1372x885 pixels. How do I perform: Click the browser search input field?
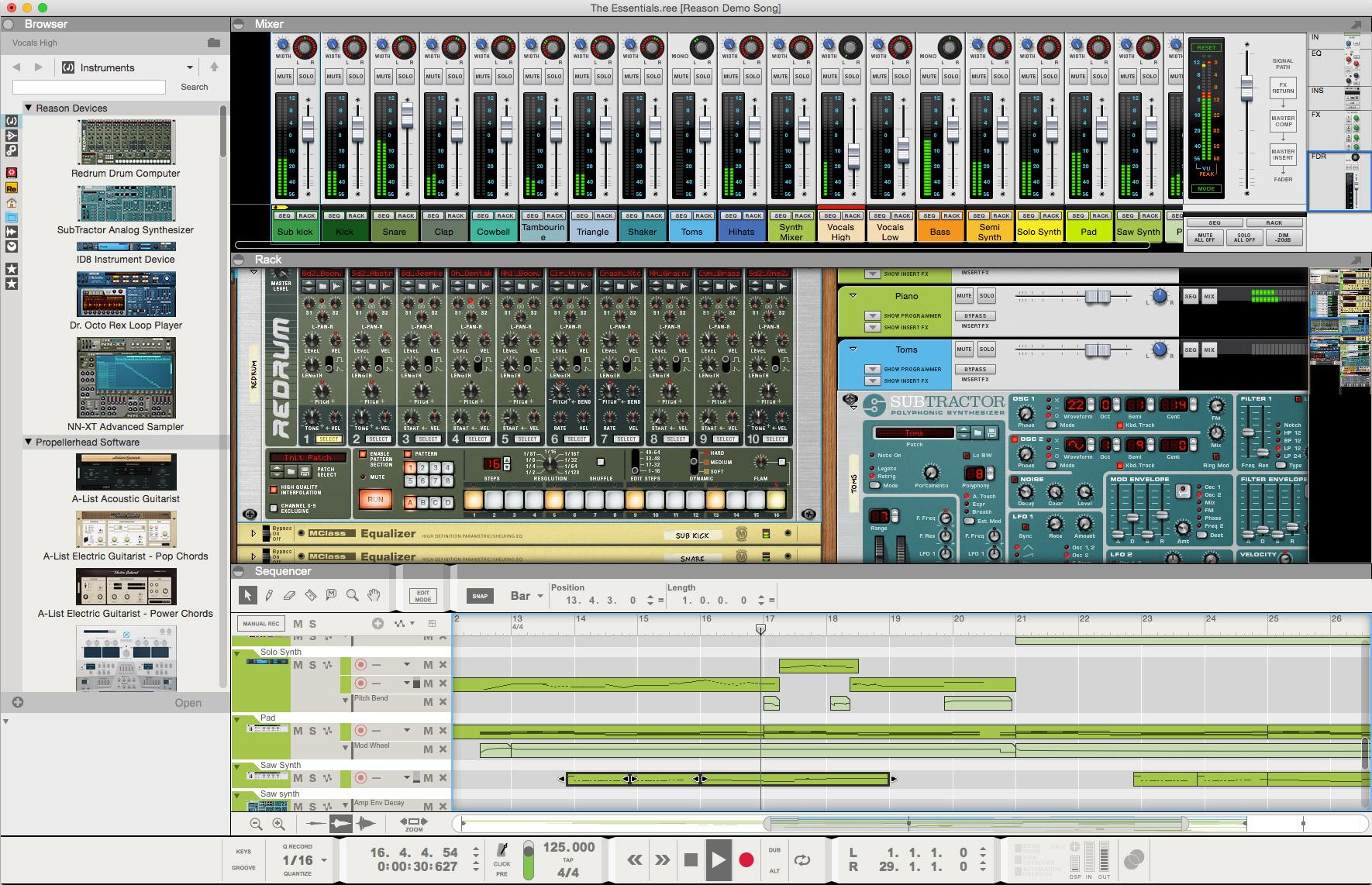click(89, 87)
